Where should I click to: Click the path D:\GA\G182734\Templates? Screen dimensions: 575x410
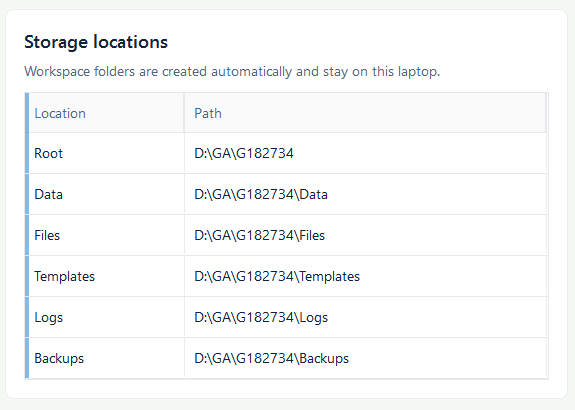[277, 277]
